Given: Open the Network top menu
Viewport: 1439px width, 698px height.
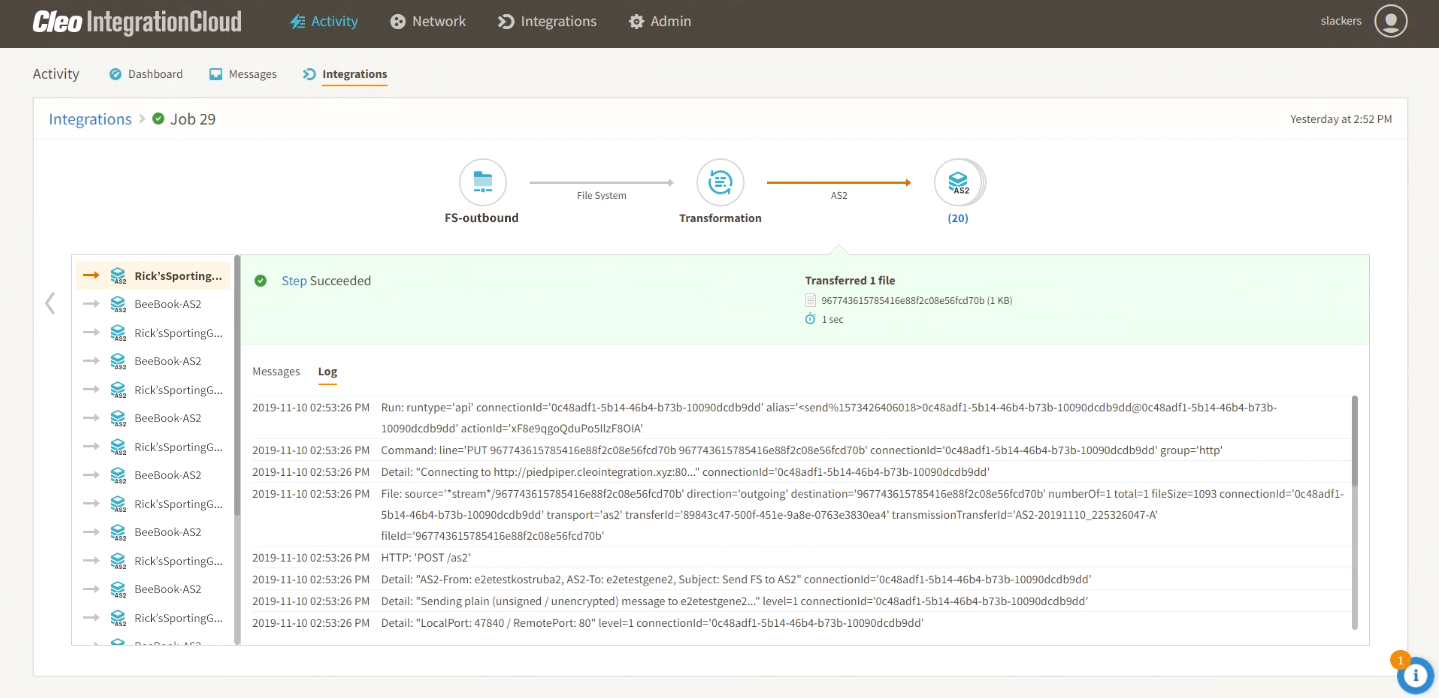Looking at the screenshot, I should click(428, 21).
